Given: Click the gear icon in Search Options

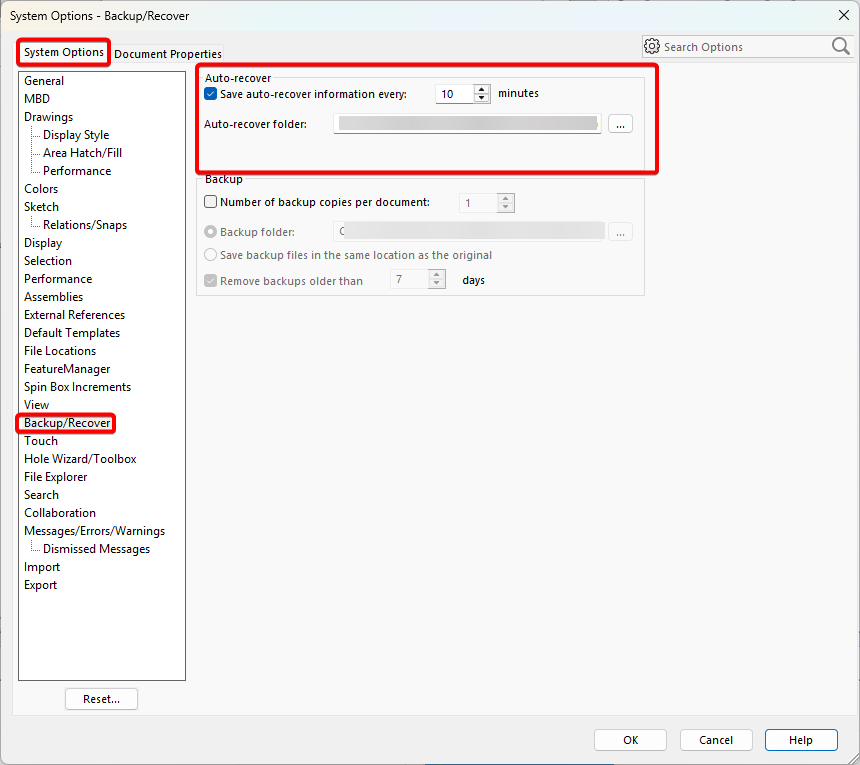Looking at the screenshot, I should click(x=652, y=47).
